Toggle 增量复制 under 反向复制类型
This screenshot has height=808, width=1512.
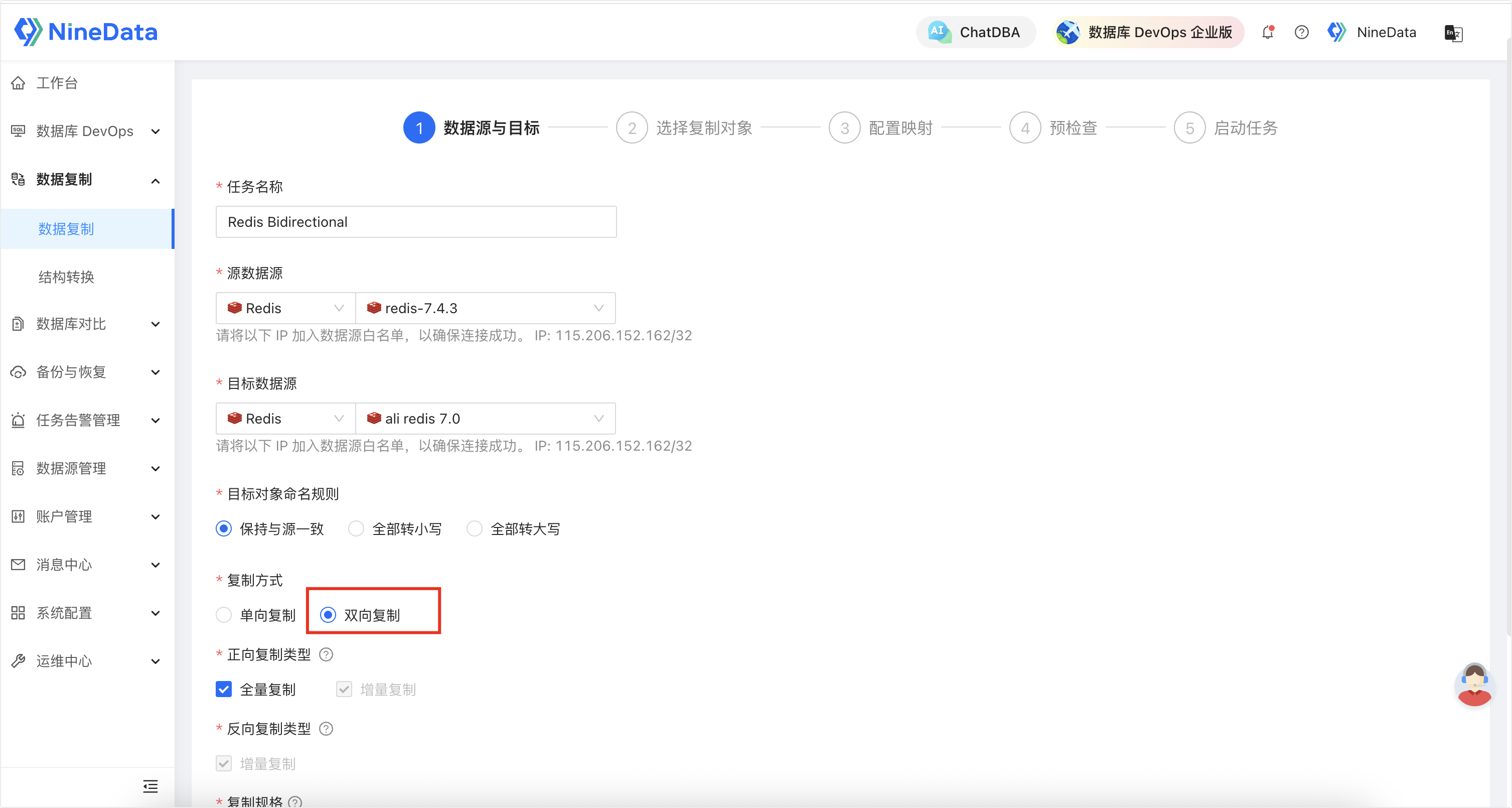(x=224, y=763)
